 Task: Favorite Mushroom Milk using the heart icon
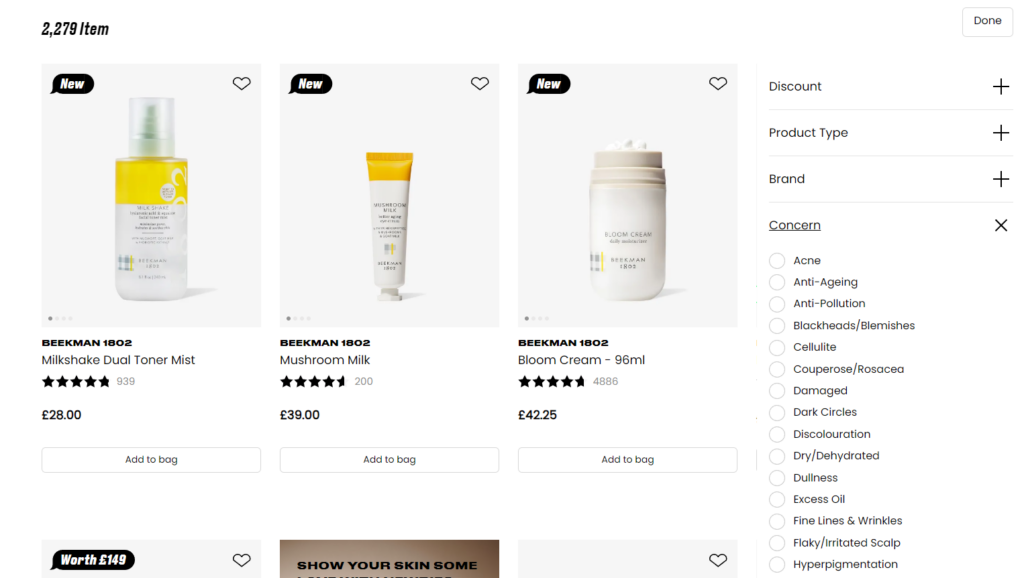pyautogui.click(x=479, y=83)
